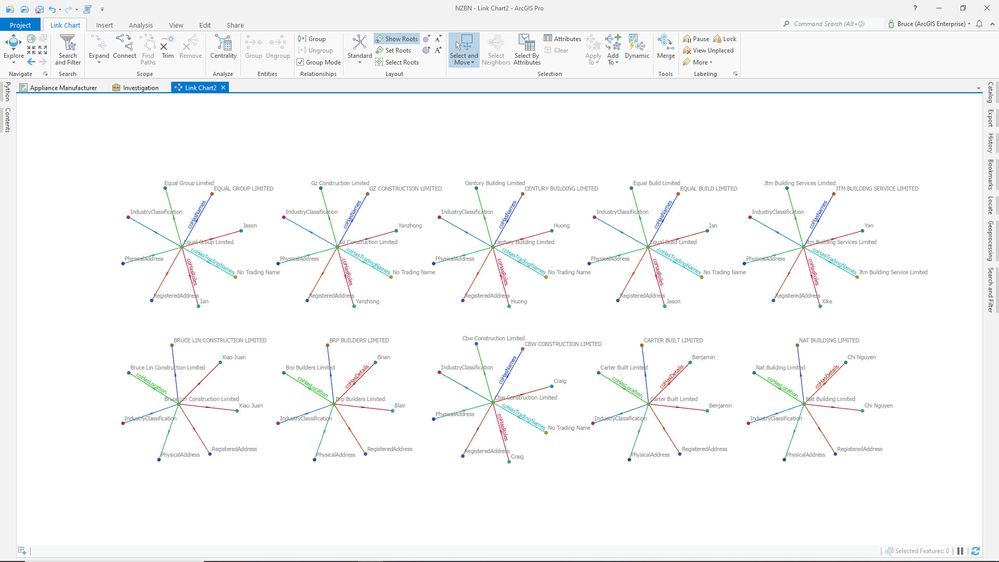The height and width of the screenshot is (562, 999).
Task: Click Group in the Relationships section
Action: click(312, 39)
